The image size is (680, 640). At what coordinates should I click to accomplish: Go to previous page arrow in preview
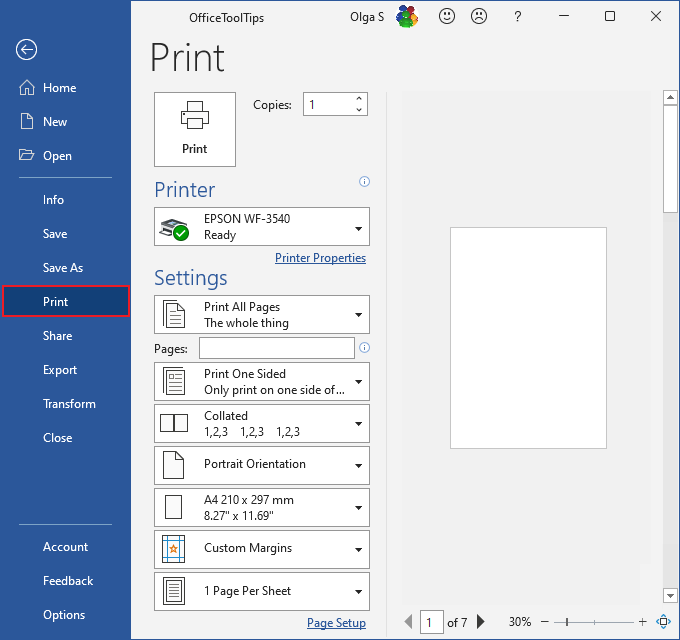409,622
